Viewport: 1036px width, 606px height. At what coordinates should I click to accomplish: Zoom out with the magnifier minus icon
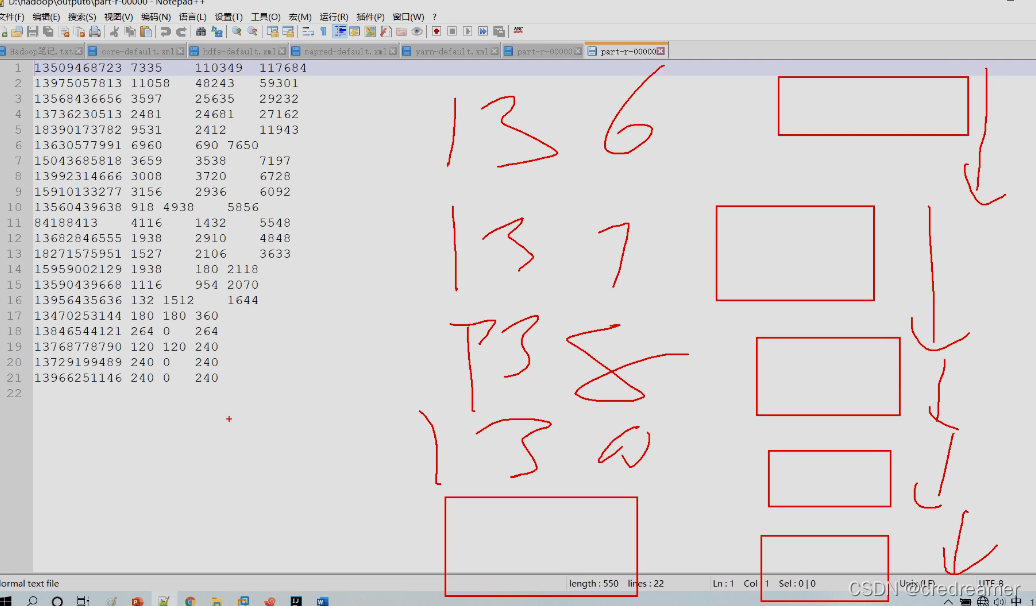click(x=252, y=31)
